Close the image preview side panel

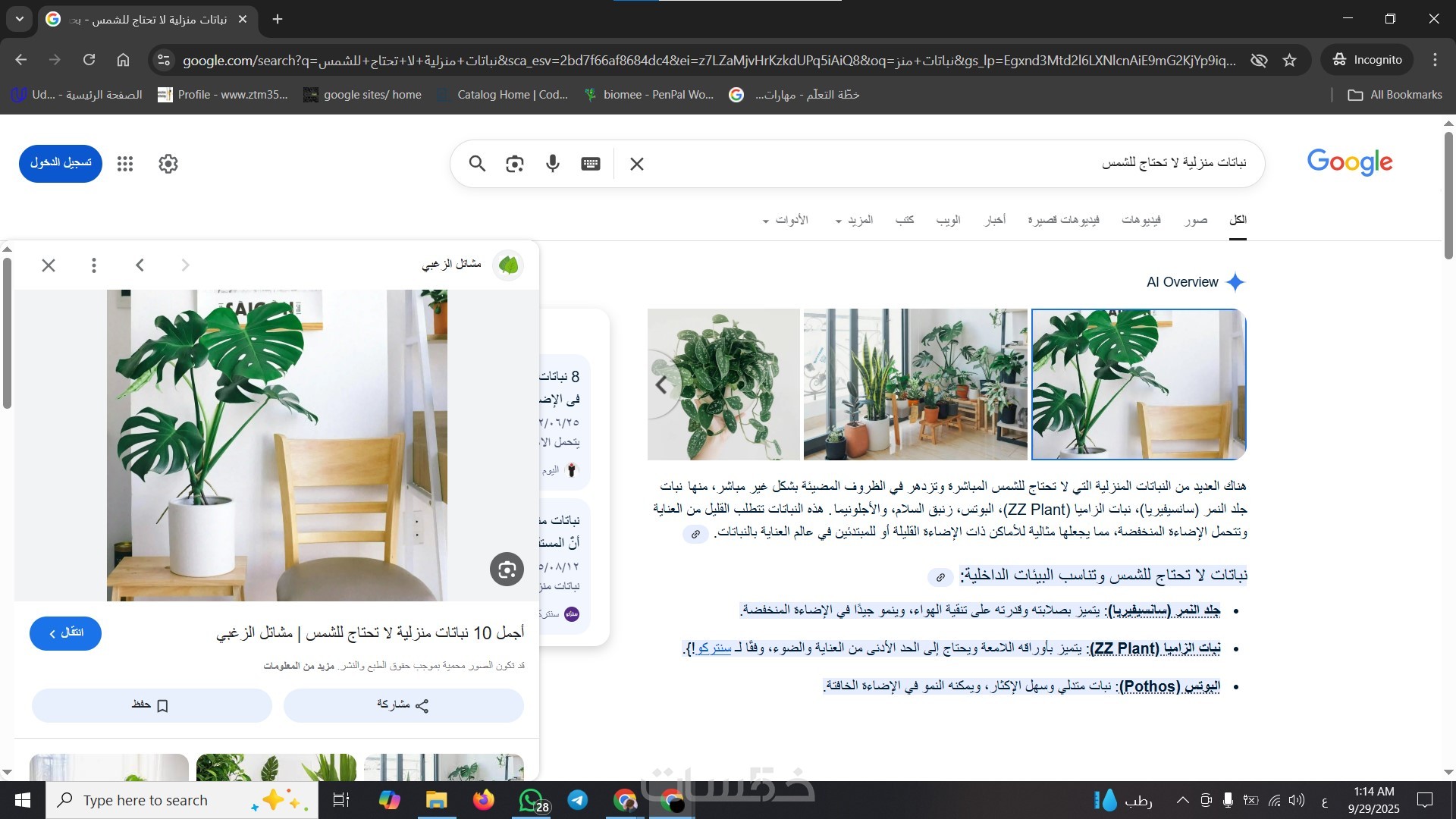(x=49, y=265)
